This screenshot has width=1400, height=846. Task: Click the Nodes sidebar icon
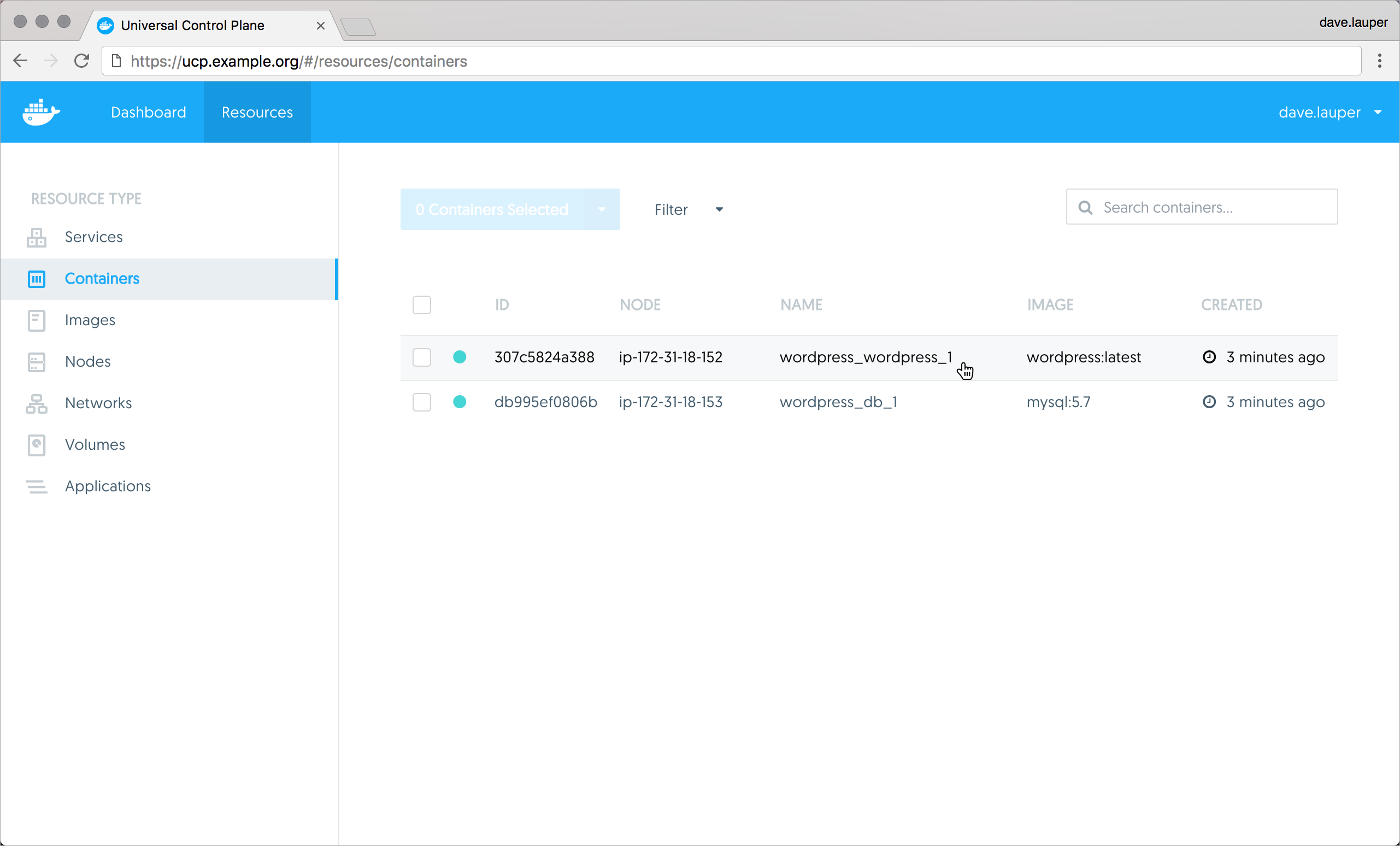pos(37,362)
